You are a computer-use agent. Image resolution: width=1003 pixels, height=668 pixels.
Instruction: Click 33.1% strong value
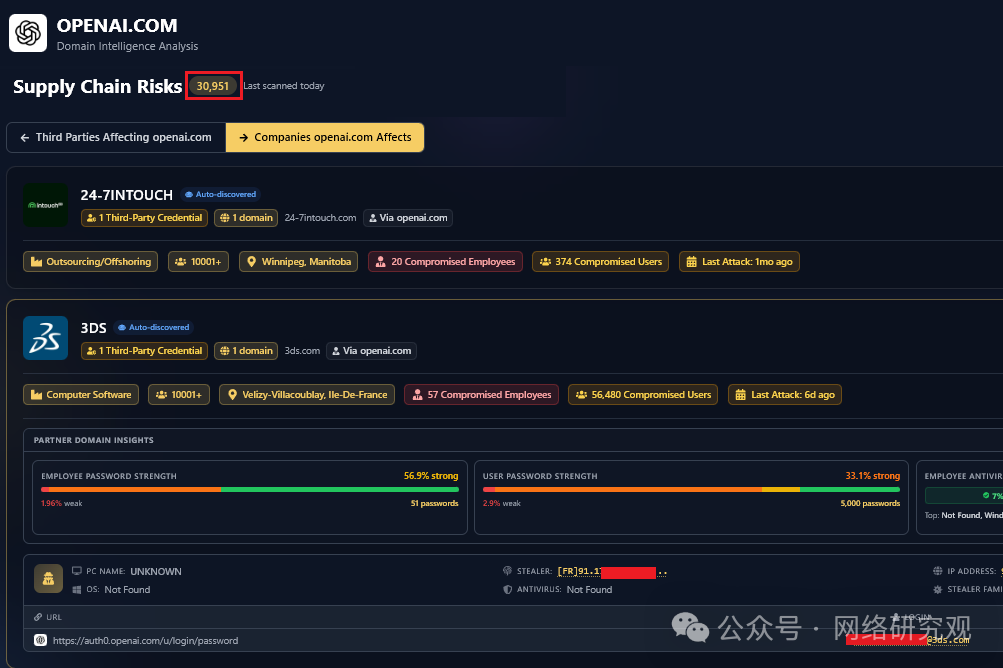click(x=873, y=476)
